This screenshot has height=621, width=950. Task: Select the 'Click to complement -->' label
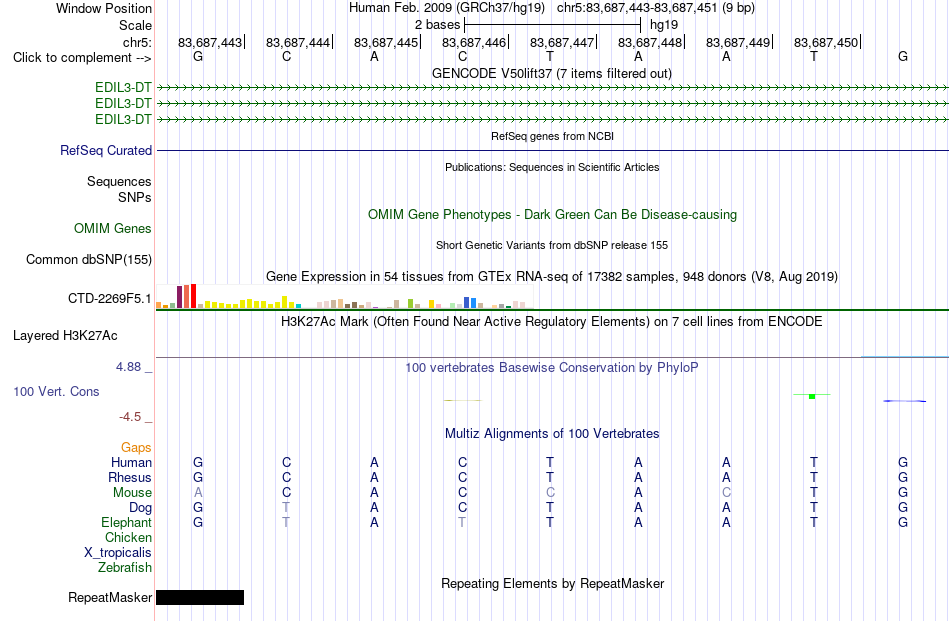coord(82,58)
